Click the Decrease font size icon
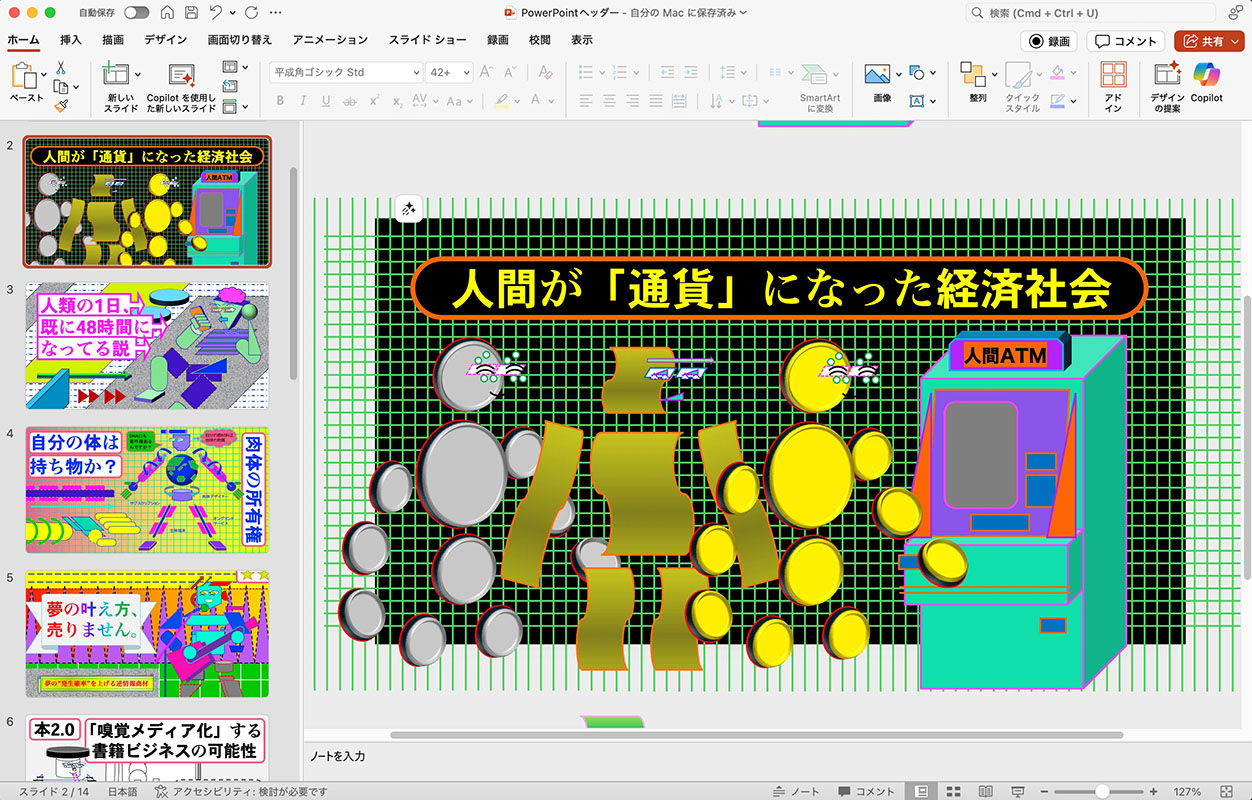This screenshot has height=800, width=1252. (512, 72)
